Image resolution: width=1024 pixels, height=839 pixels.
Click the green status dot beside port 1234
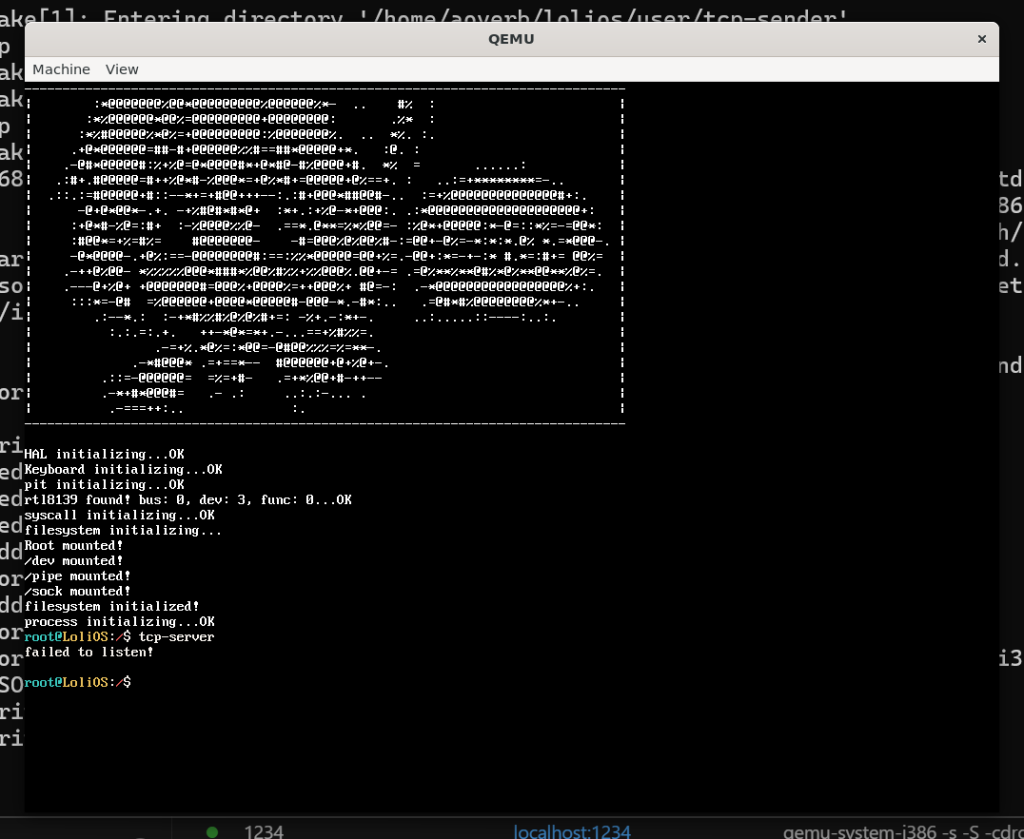pos(212,831)
